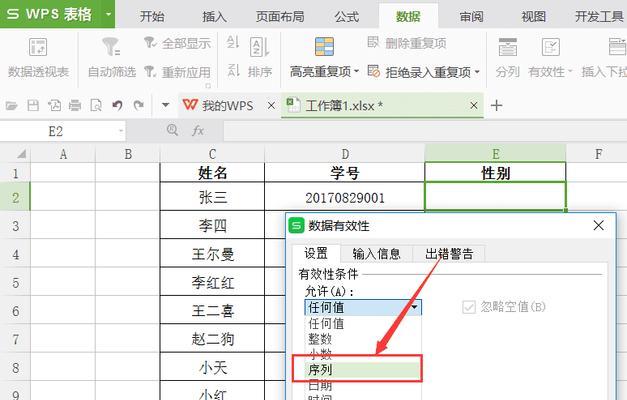627x400 pixels.
Task: Switch to the 开发工具 ribbon tab
Action: [x=599, y=16]
